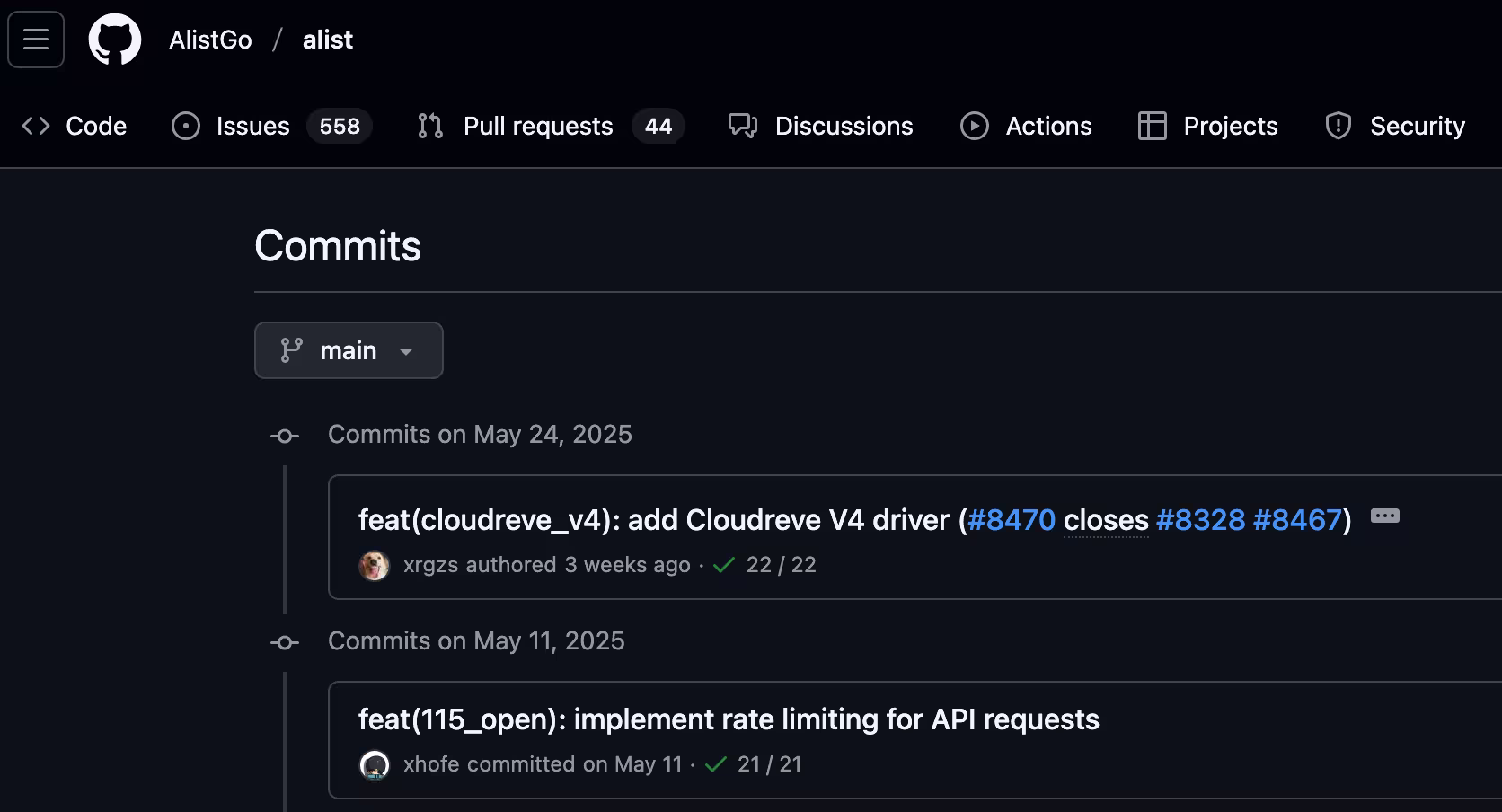This screenshot has height=812, width=1502.
Task: Click the '3 weeks ago' timestamp
Action: pyautogui.click(x=627, y=565)
